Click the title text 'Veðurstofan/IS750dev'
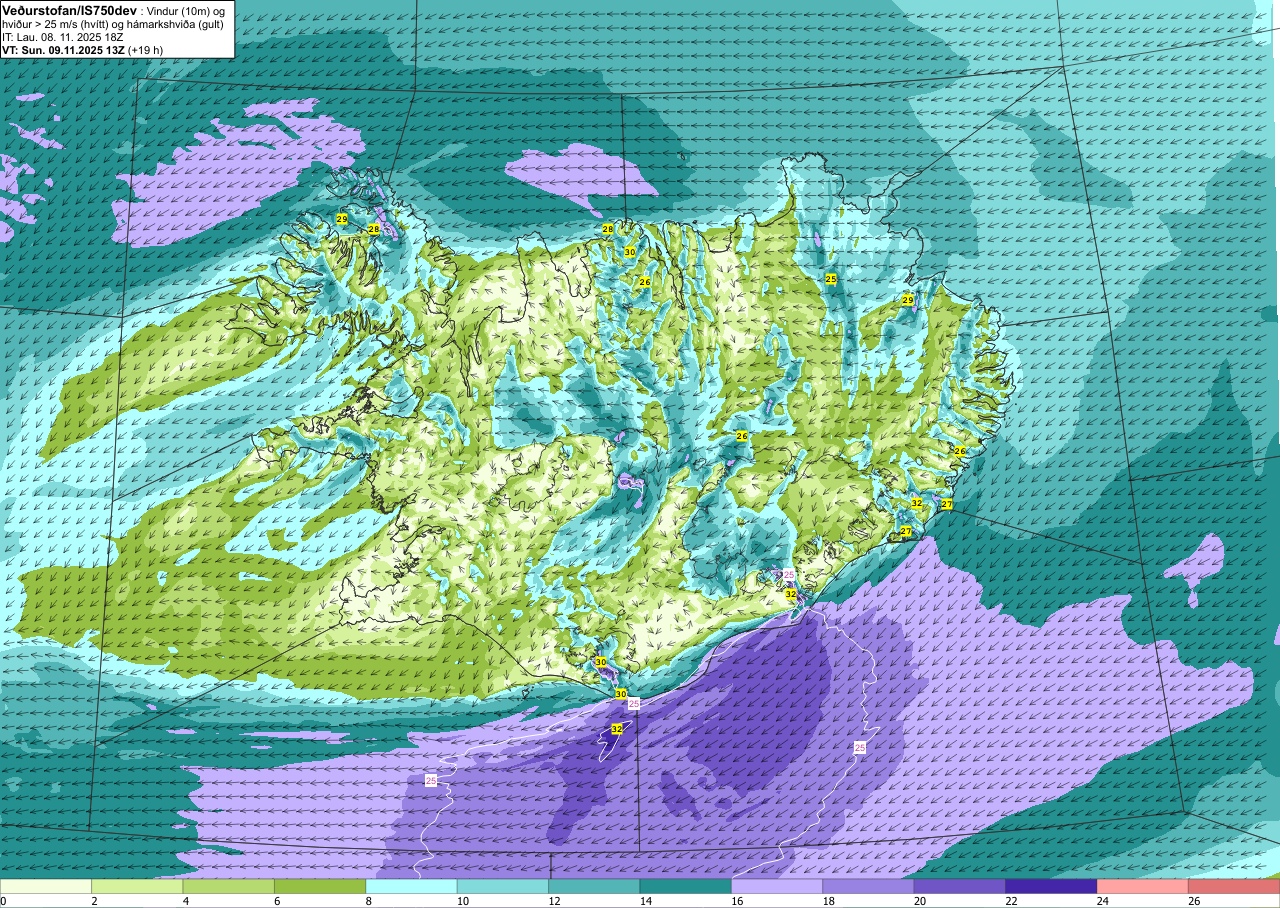The width and height of the screenshot is (1280, 908). pyautogui.click(x=69, y=10)
